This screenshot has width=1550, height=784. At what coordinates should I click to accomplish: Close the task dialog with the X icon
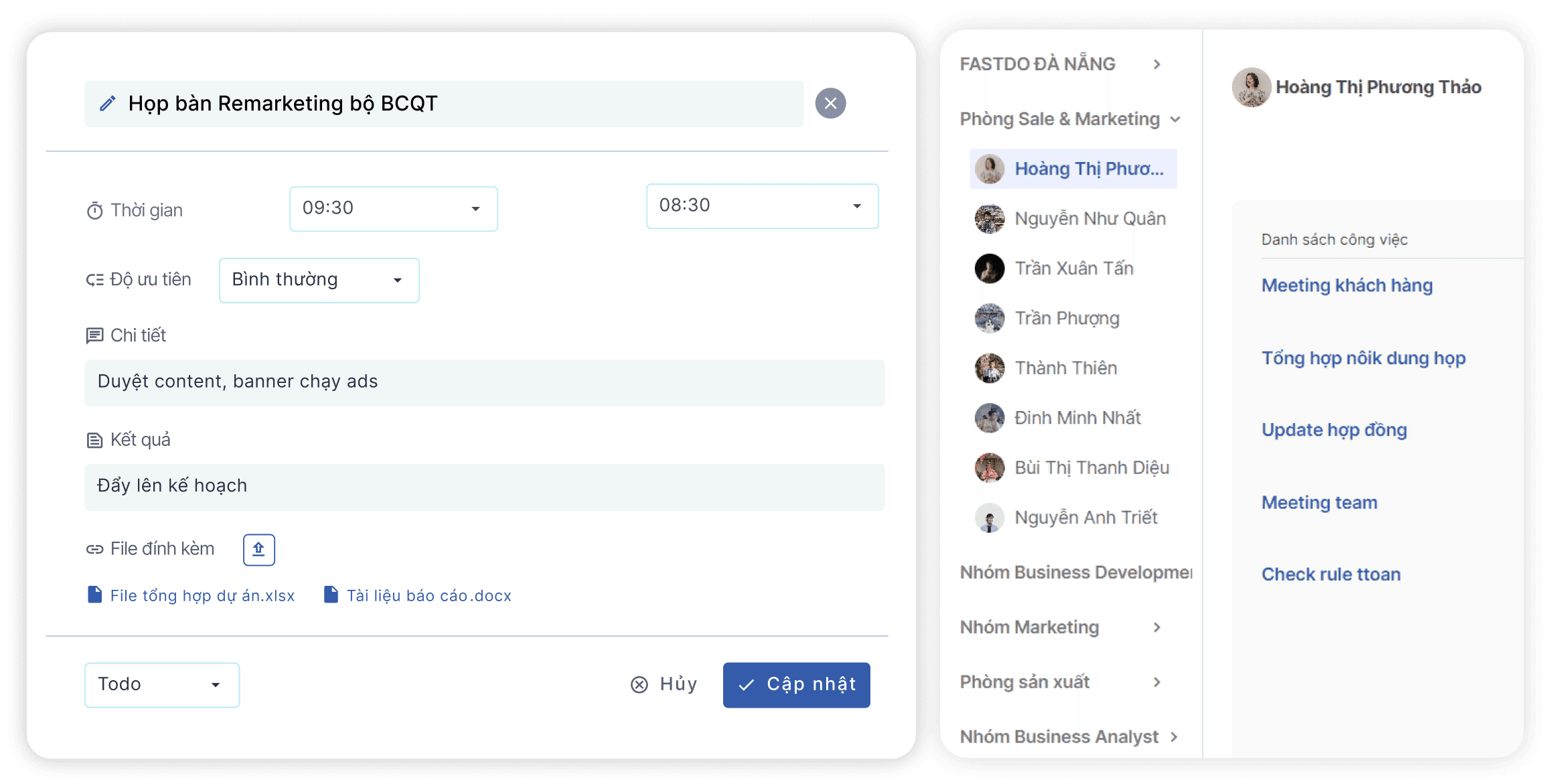(830, 104)
